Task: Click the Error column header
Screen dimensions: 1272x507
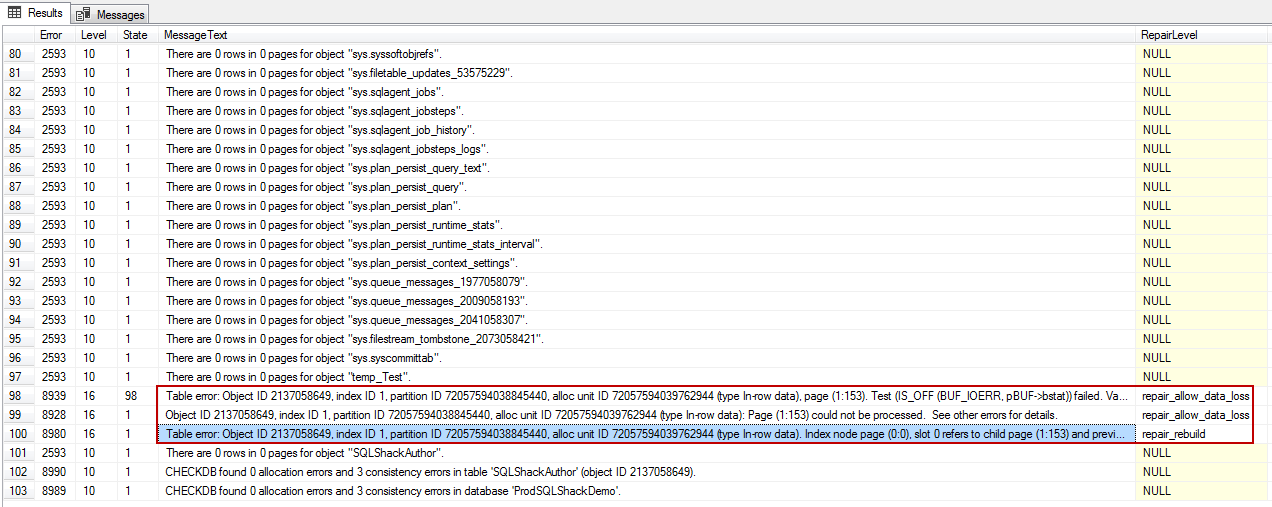Action: tap(51, 35)
